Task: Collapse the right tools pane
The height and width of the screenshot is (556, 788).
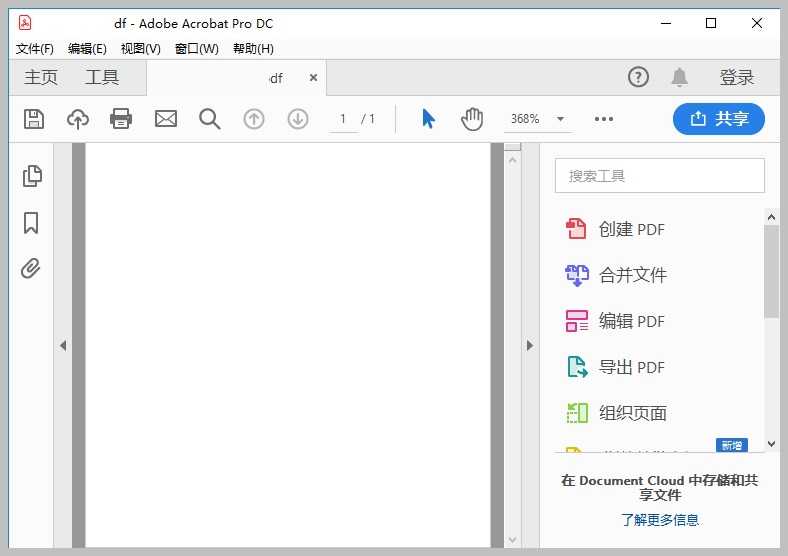Action: [530, 346]
